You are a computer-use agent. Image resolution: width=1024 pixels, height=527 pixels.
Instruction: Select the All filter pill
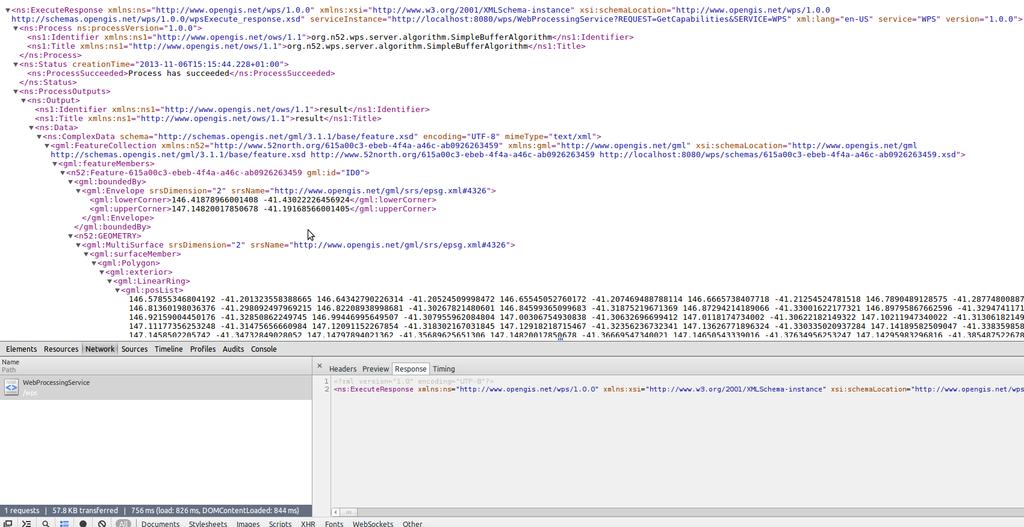click(123, 524)
